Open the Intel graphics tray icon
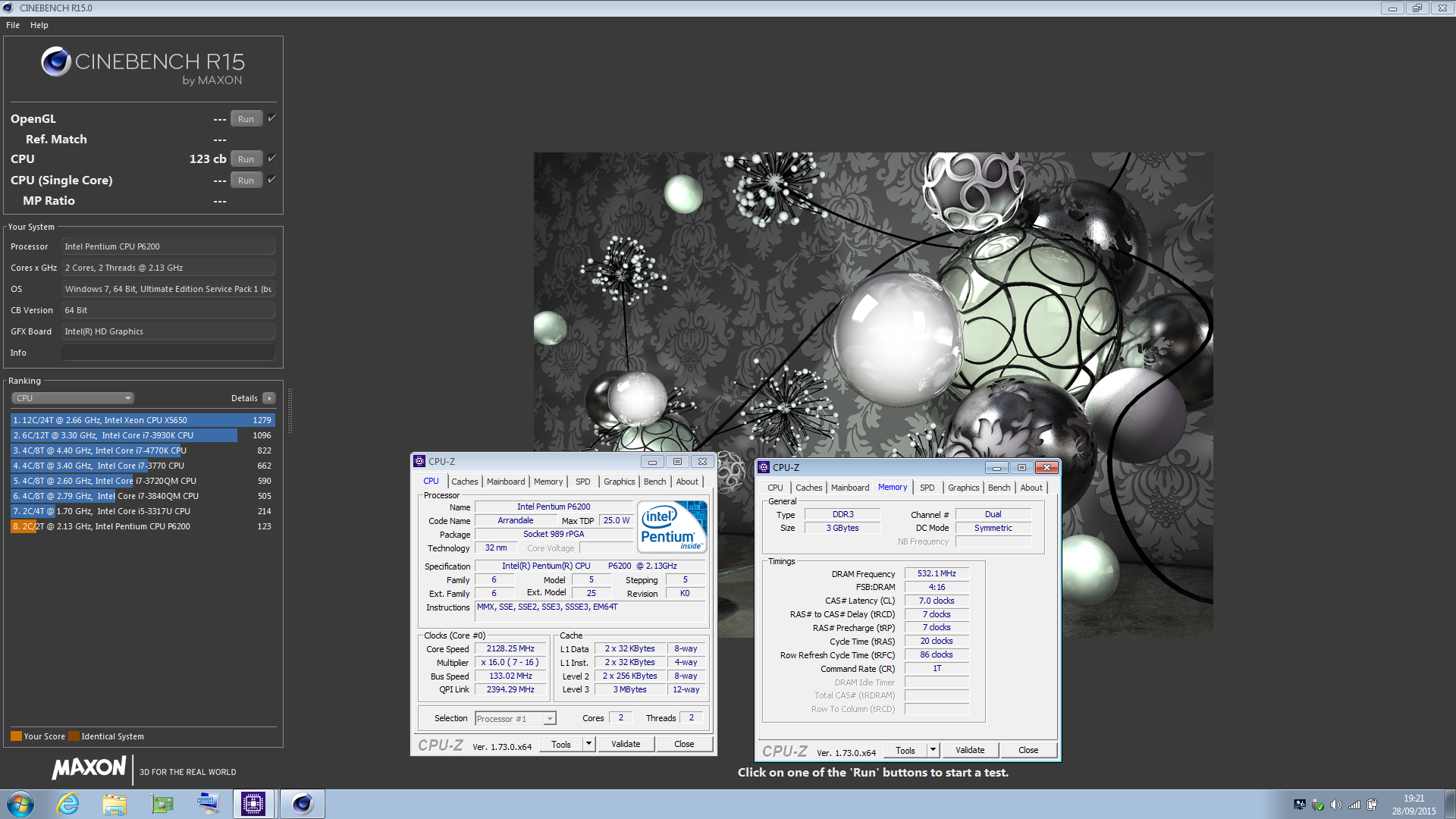The width and height of the screenshot is (1456, 819). point(1300,805)
